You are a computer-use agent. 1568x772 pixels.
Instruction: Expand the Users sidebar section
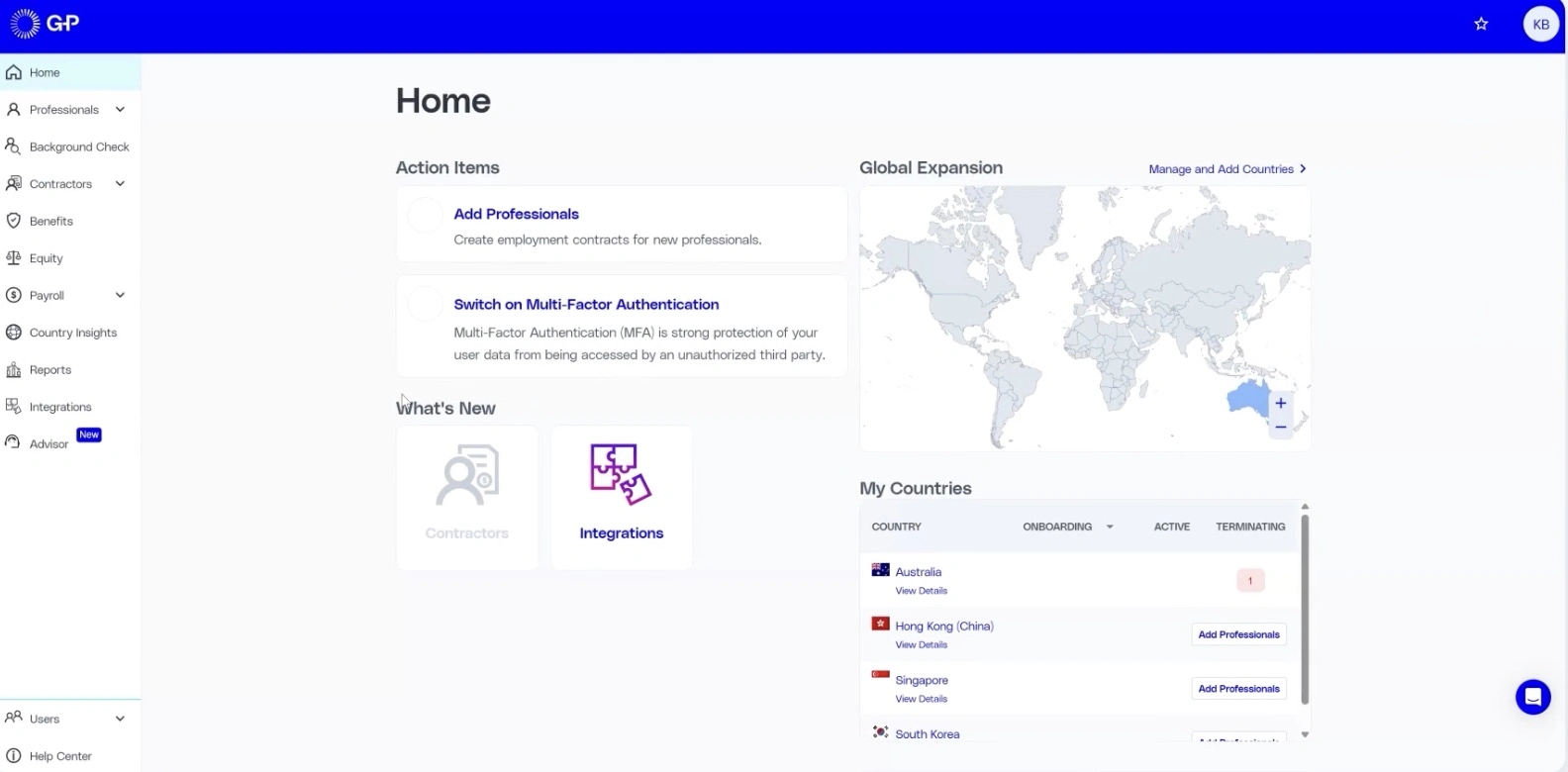[x=120, y=719]
